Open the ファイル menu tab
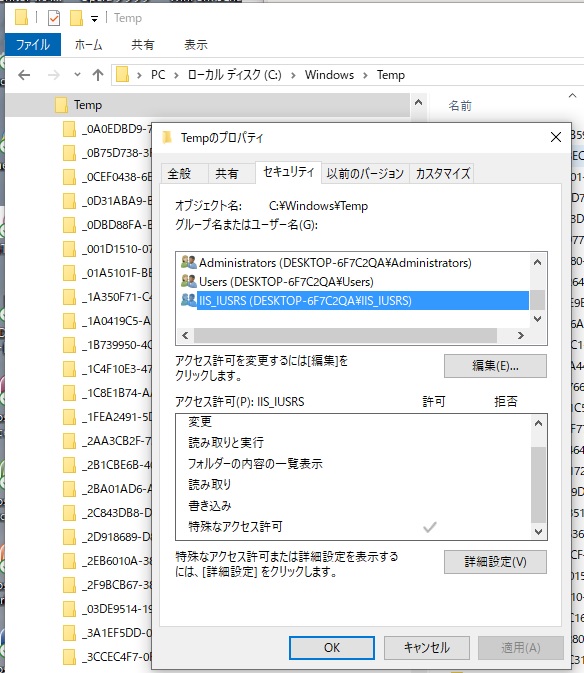 pyautogui.click(x=33, y=45)
